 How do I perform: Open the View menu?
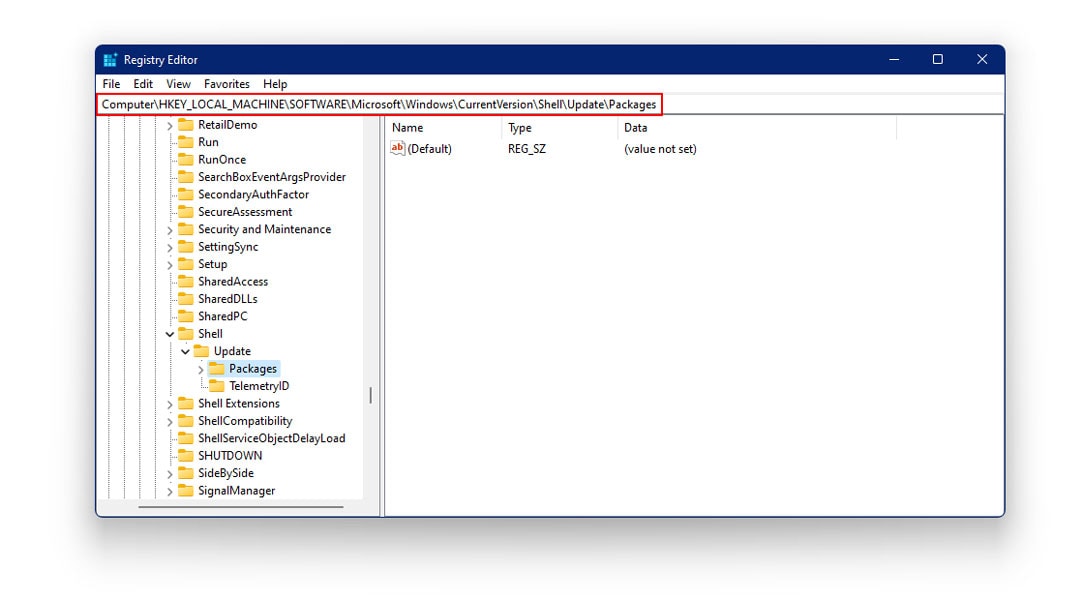click(178, 83)
